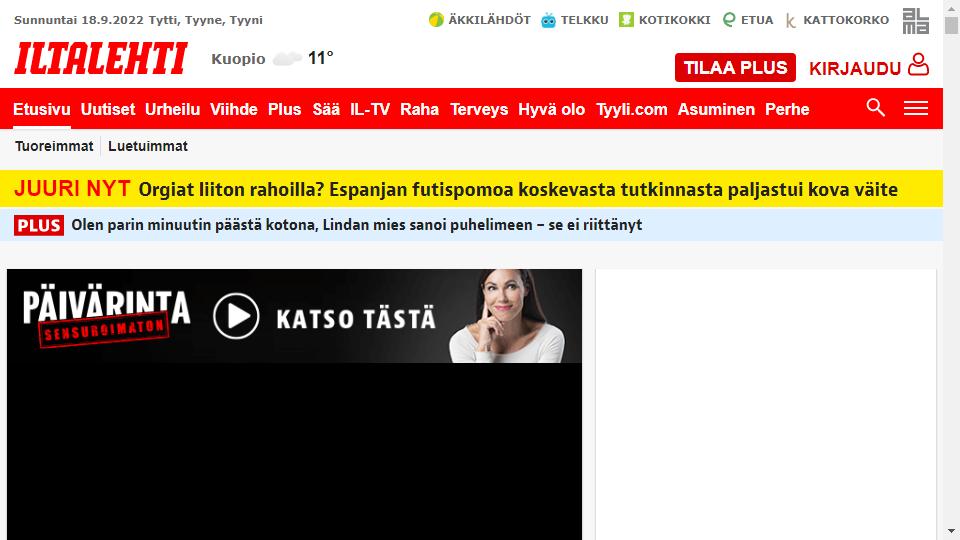Viewport: 960px width, 540px height.
Task: Open the Alma Media logo
Action: (916, 21)
